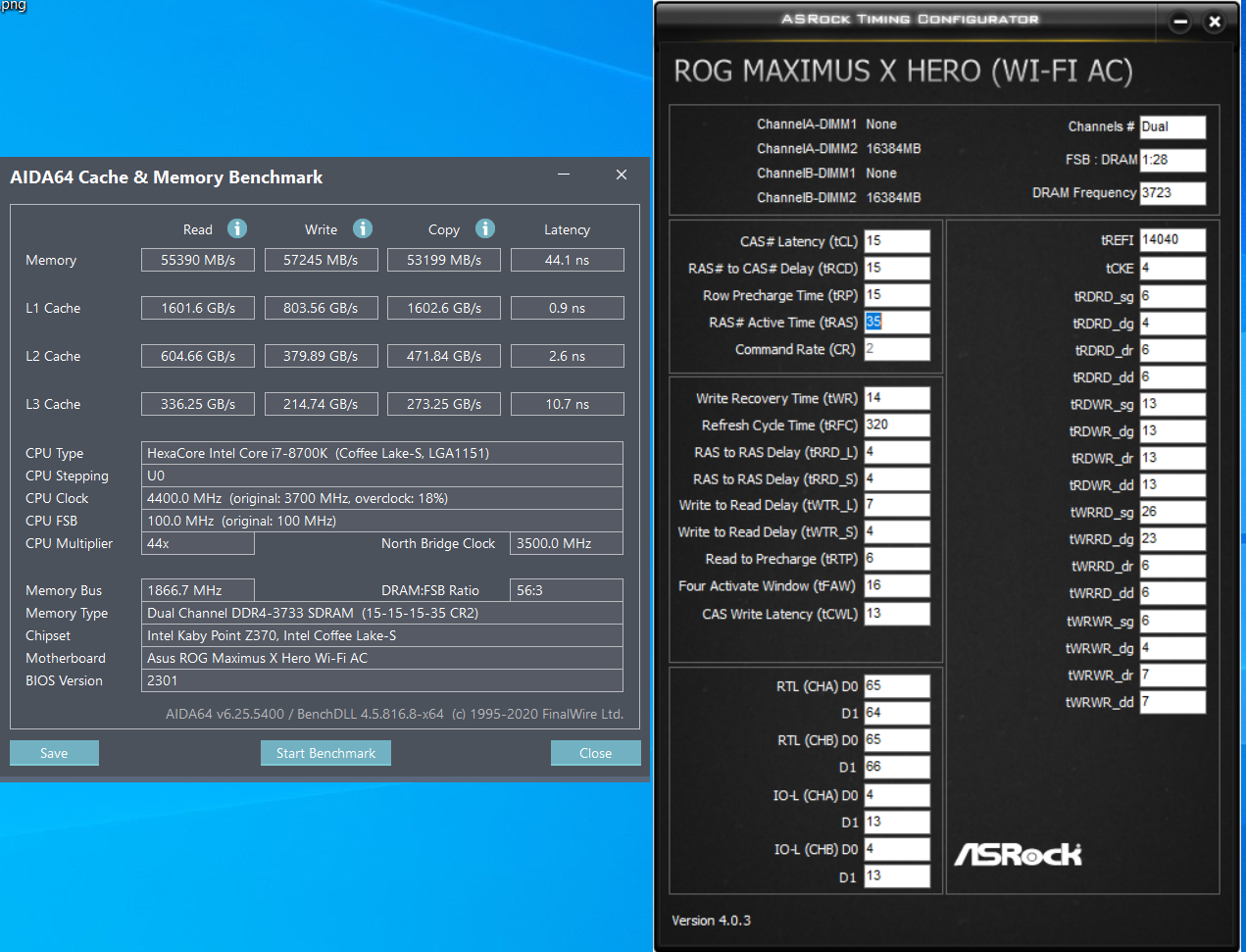Close the ASRock Timing Configurator window
This screenshot has width=1246, height=952.
point(1215,22)
